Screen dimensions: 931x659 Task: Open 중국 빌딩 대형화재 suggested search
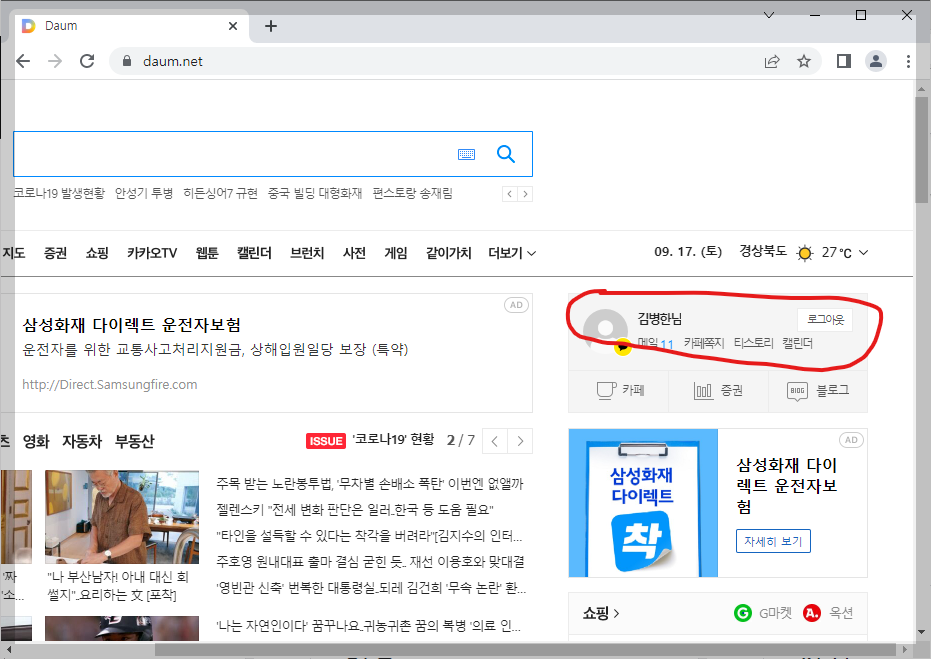click(315, 193)
